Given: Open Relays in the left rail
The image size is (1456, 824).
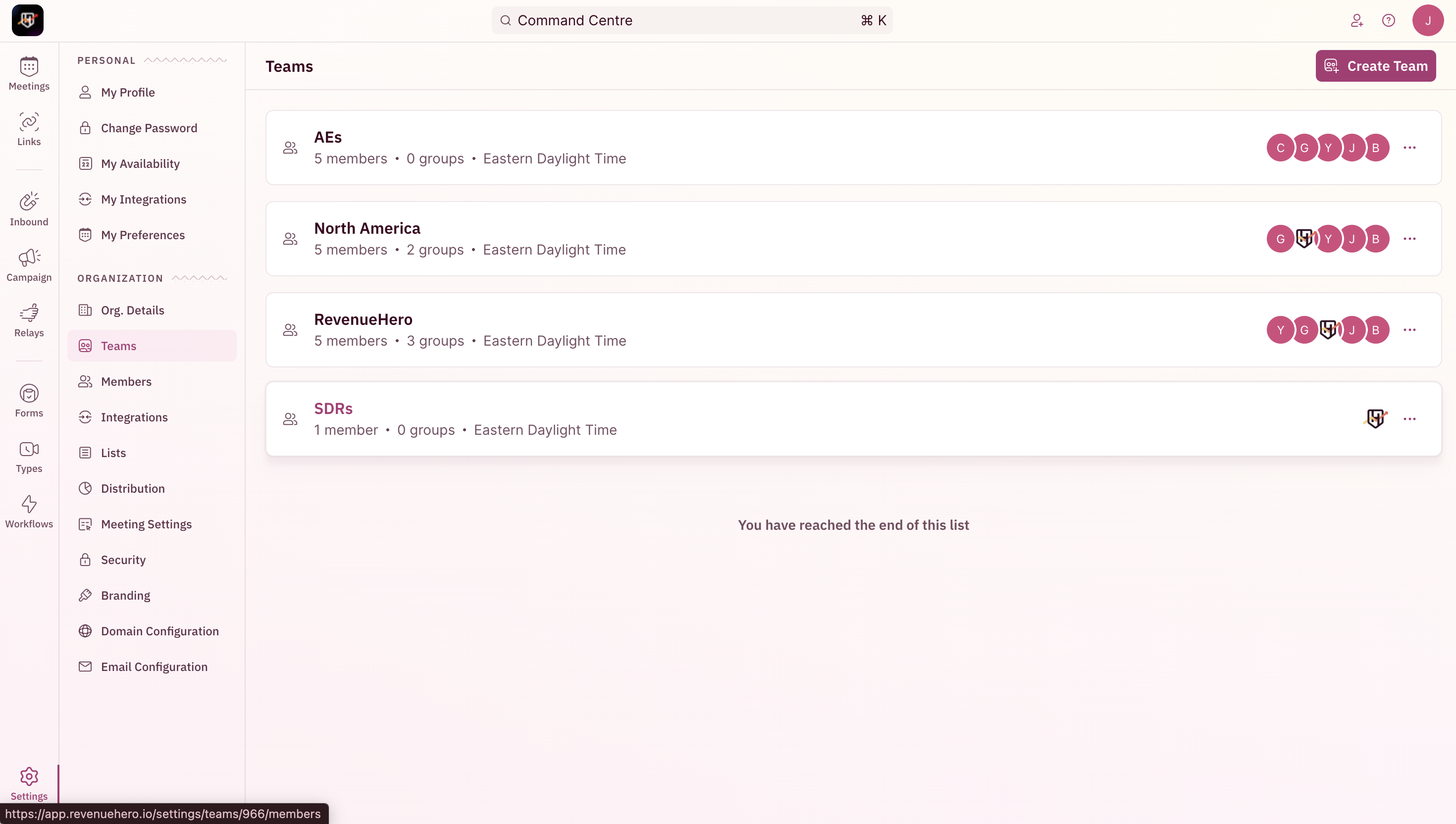Looking at the screenshot, I should (29, 320).
